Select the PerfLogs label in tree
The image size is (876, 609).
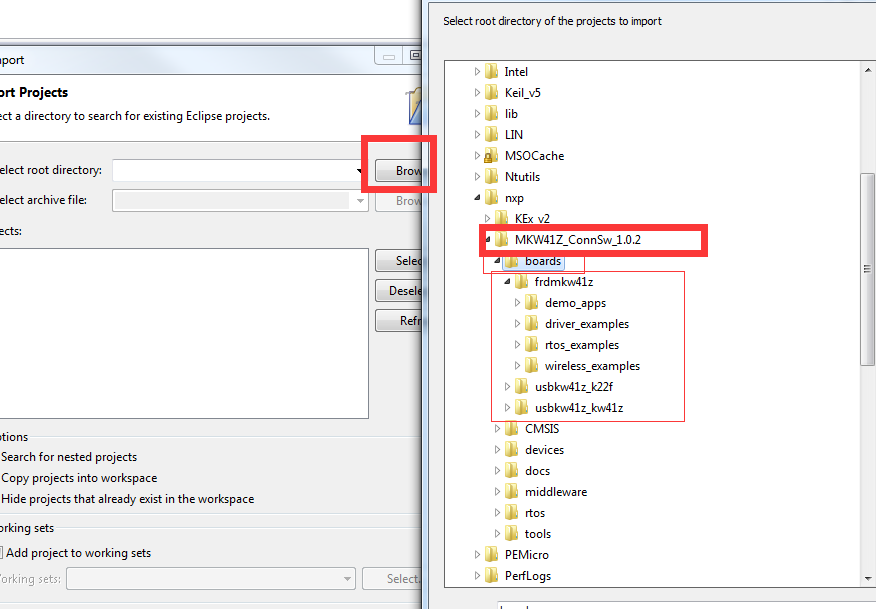pyautogui.click(x=528, y=576)
